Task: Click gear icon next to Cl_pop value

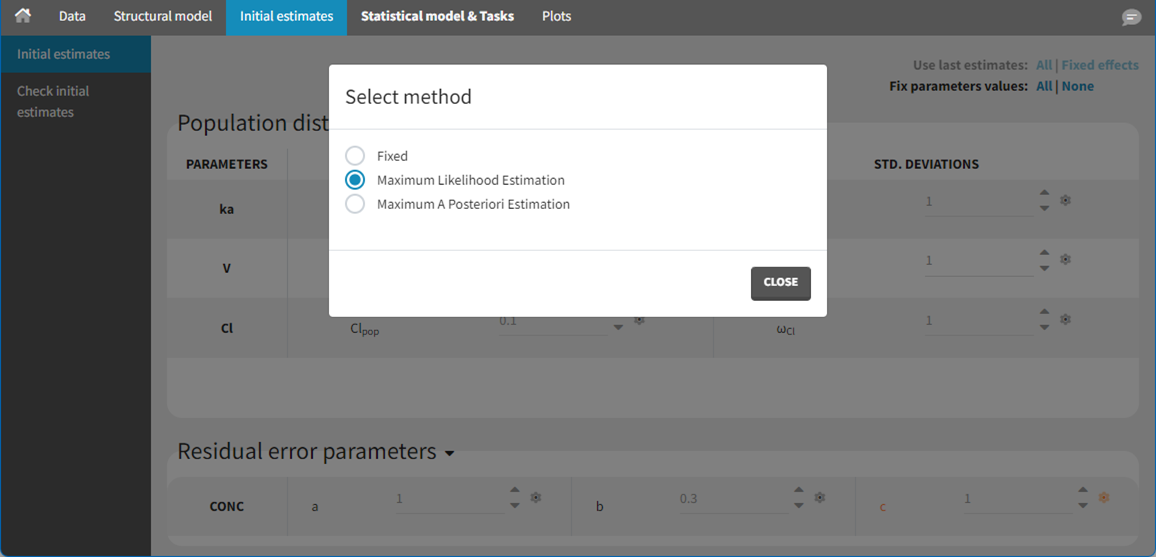Action: click(x=640, y=320)
